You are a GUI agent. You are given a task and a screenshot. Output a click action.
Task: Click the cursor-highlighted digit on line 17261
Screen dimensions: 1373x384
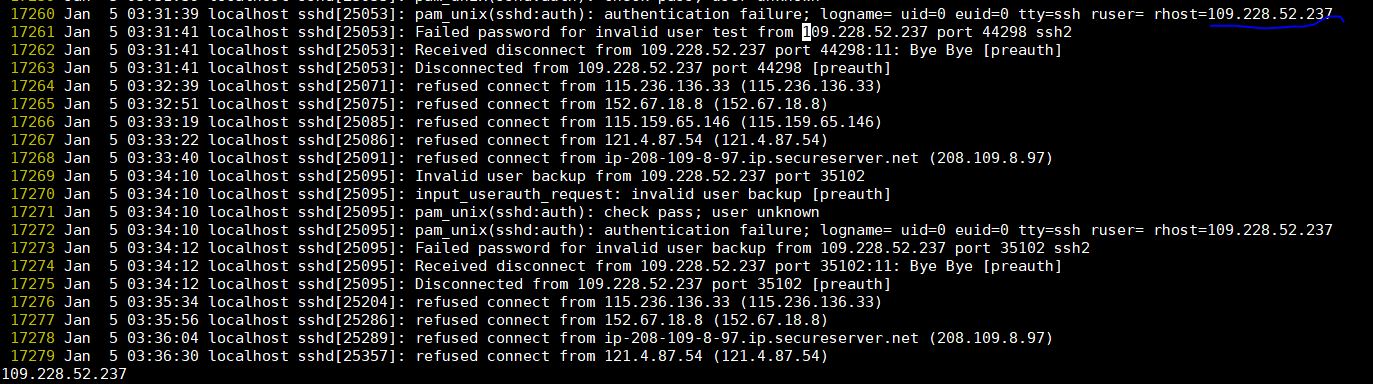pos(807,32)
